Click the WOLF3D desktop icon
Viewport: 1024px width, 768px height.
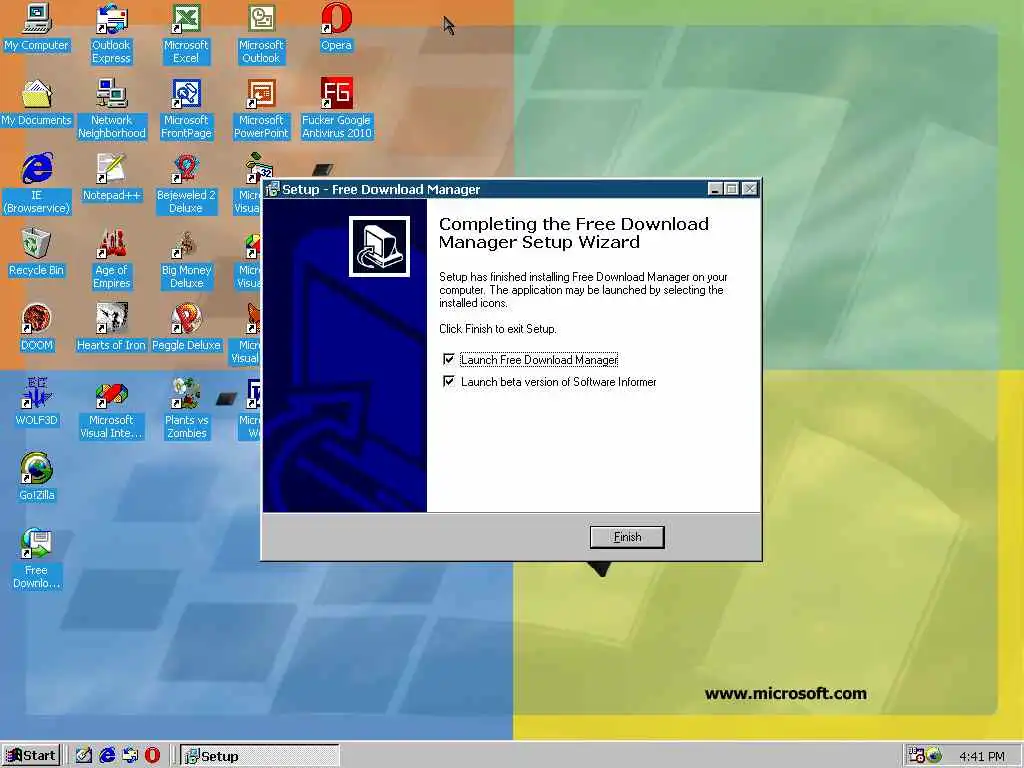coord(37,403)
